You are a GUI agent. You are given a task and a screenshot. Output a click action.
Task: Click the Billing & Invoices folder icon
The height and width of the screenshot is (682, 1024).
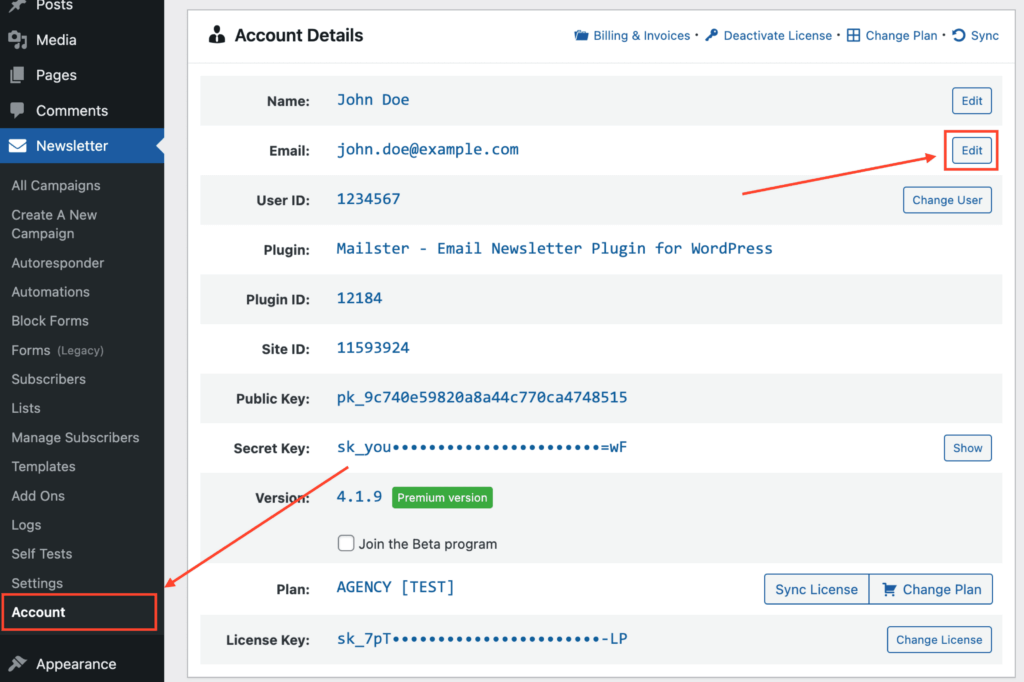pyautogui.click(x=581, y=36)
